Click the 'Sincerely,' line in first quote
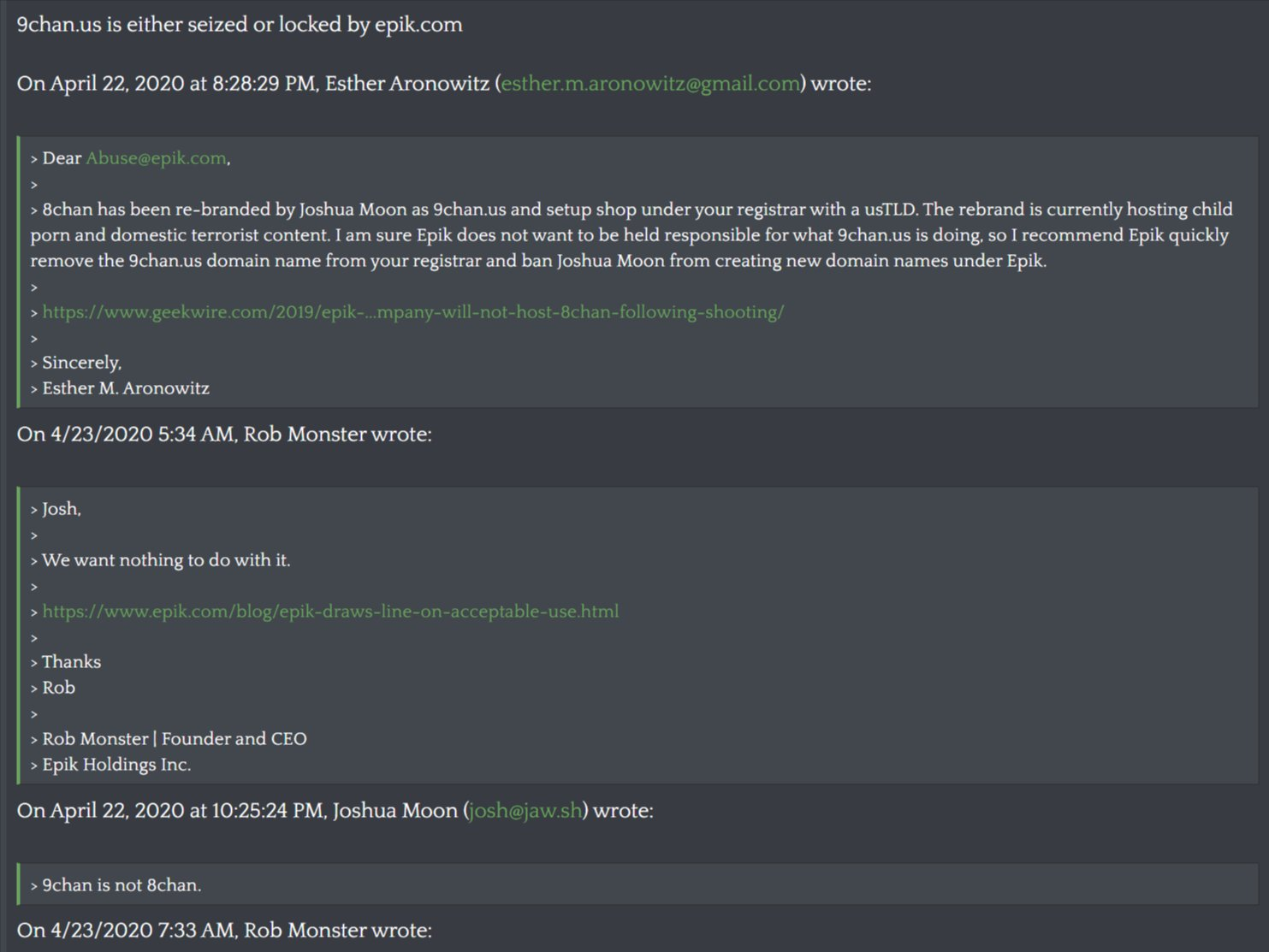1269x952 pixels. [x=76, y=363]
